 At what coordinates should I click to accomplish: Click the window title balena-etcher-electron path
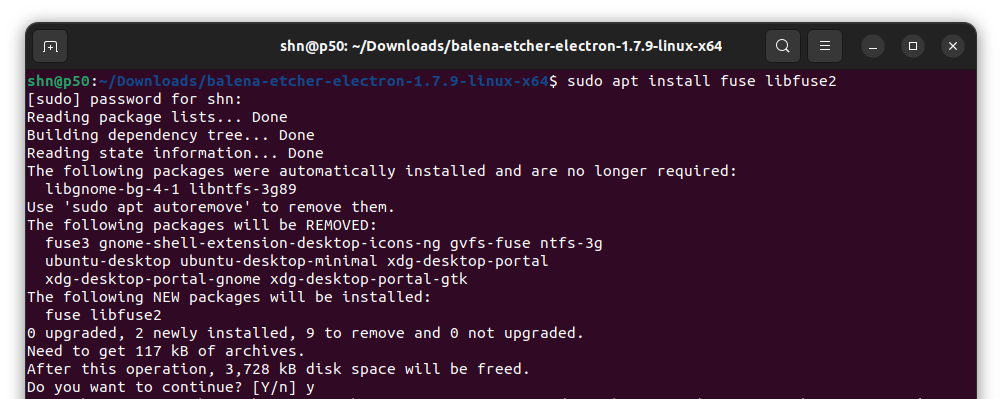coord(501,46)
